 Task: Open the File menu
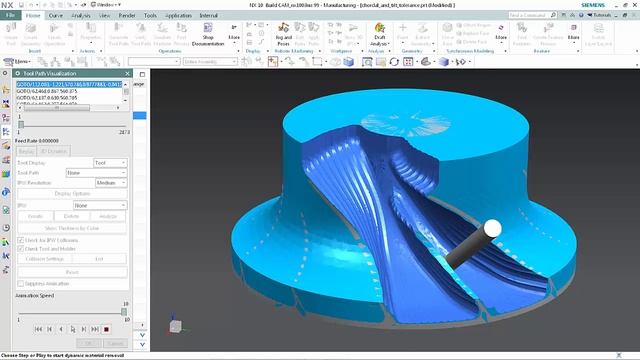[x=10, y=15]
